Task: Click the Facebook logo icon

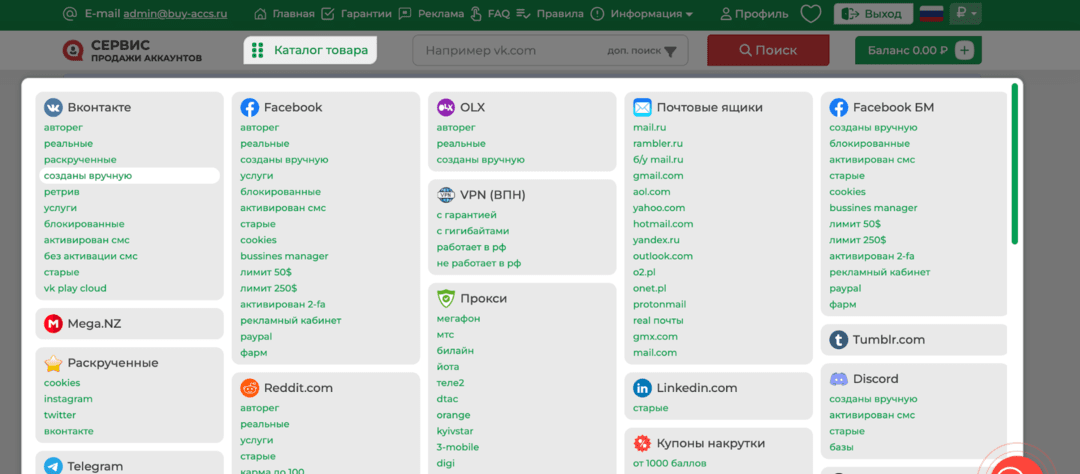Action: (x=249, y=107)
